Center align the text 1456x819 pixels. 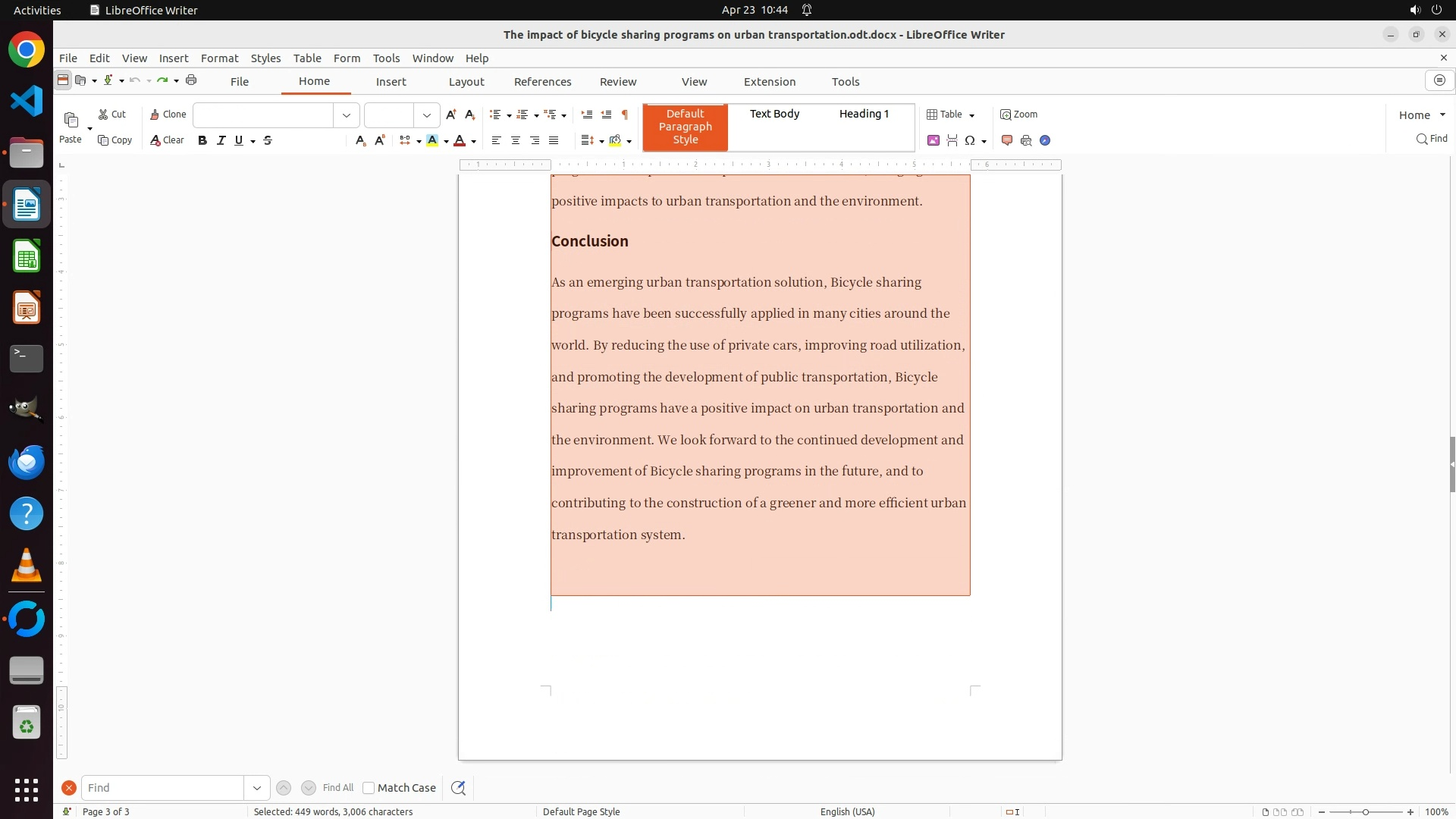click(x=516, y=140)
